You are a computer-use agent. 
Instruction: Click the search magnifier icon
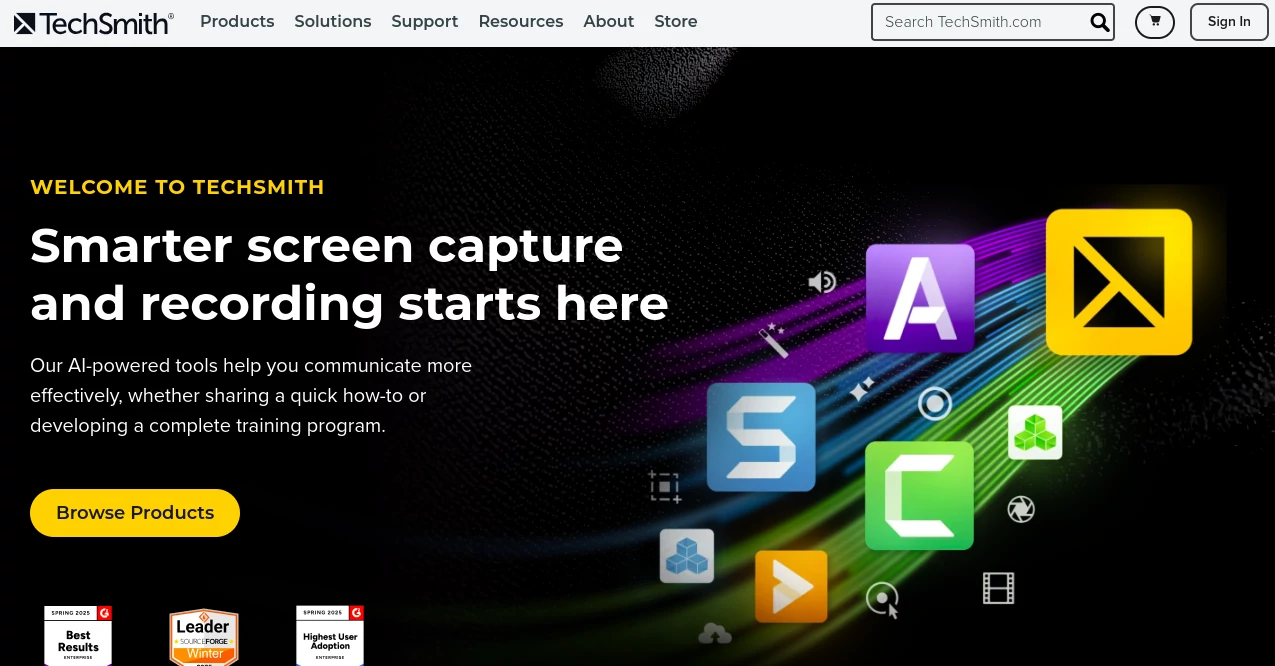1100,22
